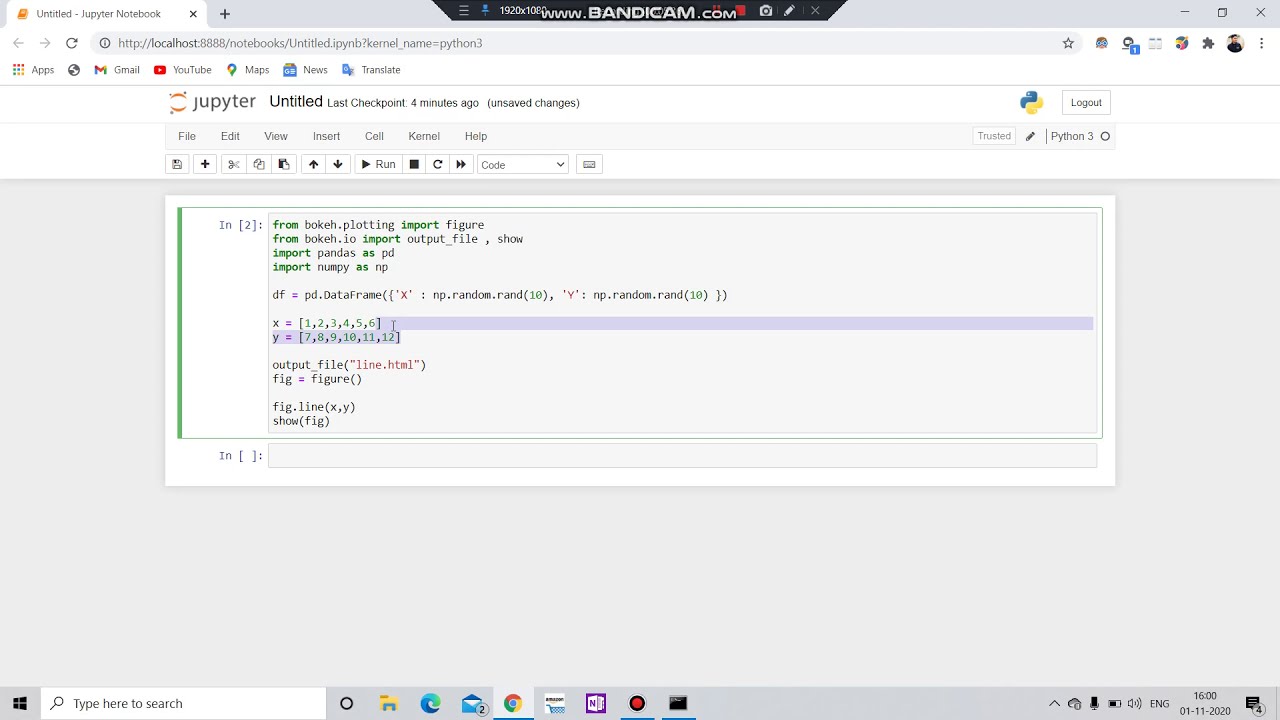Move selected cell up arrow
1280x720 pixels.
coord(313,165)
